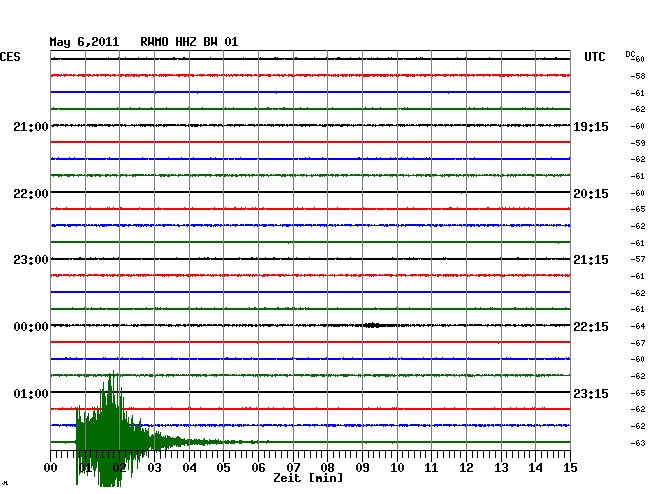The width and height of the screenshot is (650, 494).
Task: Click the Zeit [min] axis title
Action: [308, 478]
